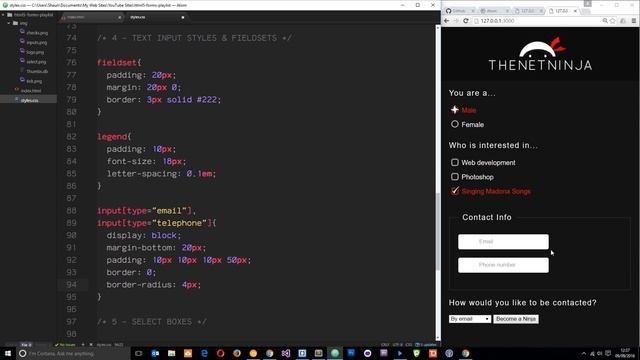
Task: Click the Email input field
Action: [x=503, y=242]
